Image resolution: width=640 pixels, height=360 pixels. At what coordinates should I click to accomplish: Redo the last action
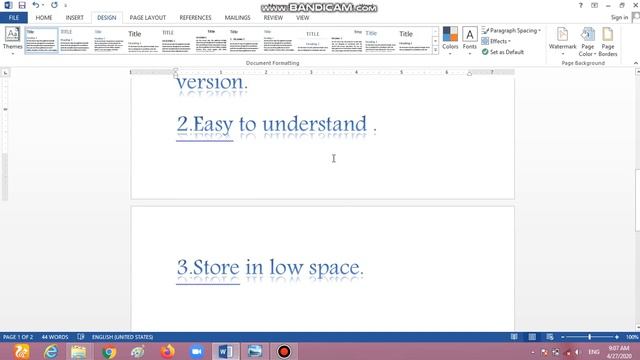click(x=54, y=5)
